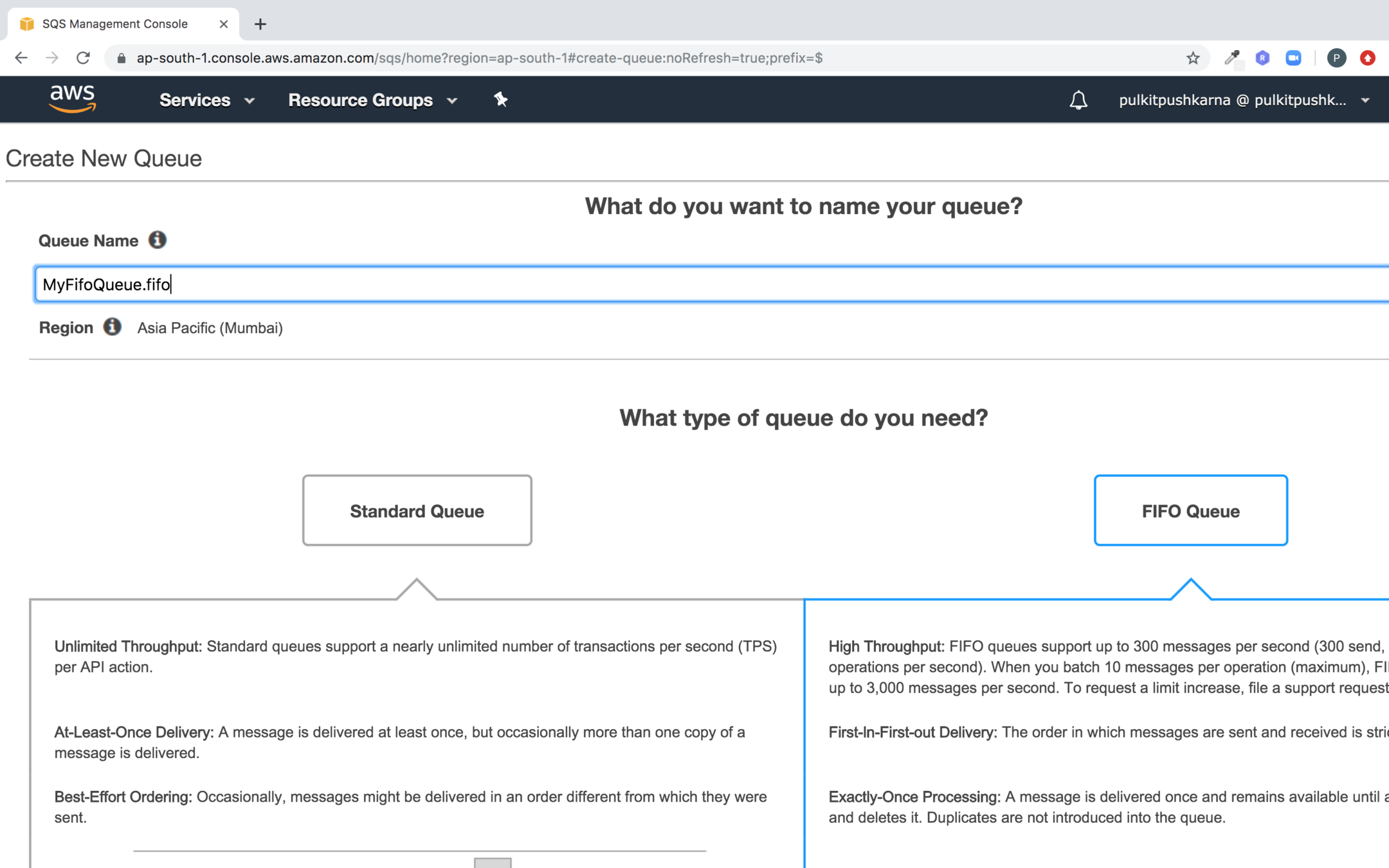Viewport: 1389px width, 868px height.
Task: Click the browser back arrow
Action: (x=21, y=58)
